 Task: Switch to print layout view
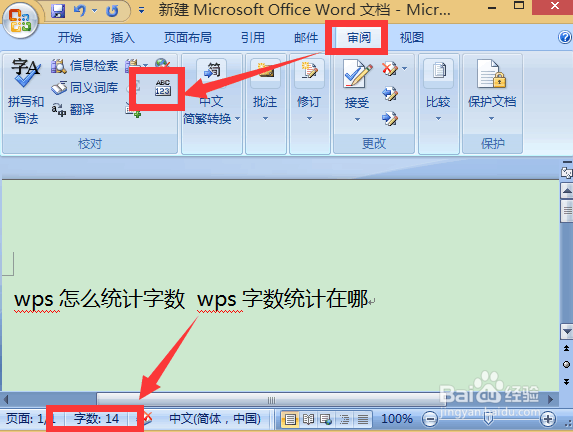pyautogui.click(x=290, y=419)
